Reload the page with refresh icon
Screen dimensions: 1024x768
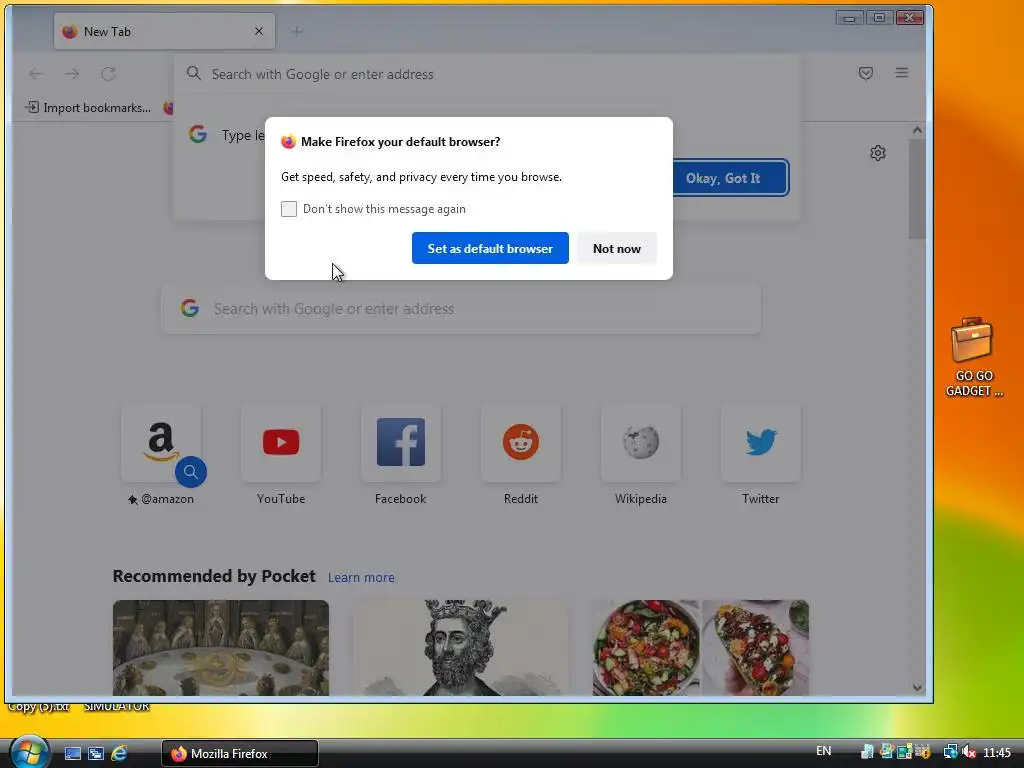(x=108, y=74)
